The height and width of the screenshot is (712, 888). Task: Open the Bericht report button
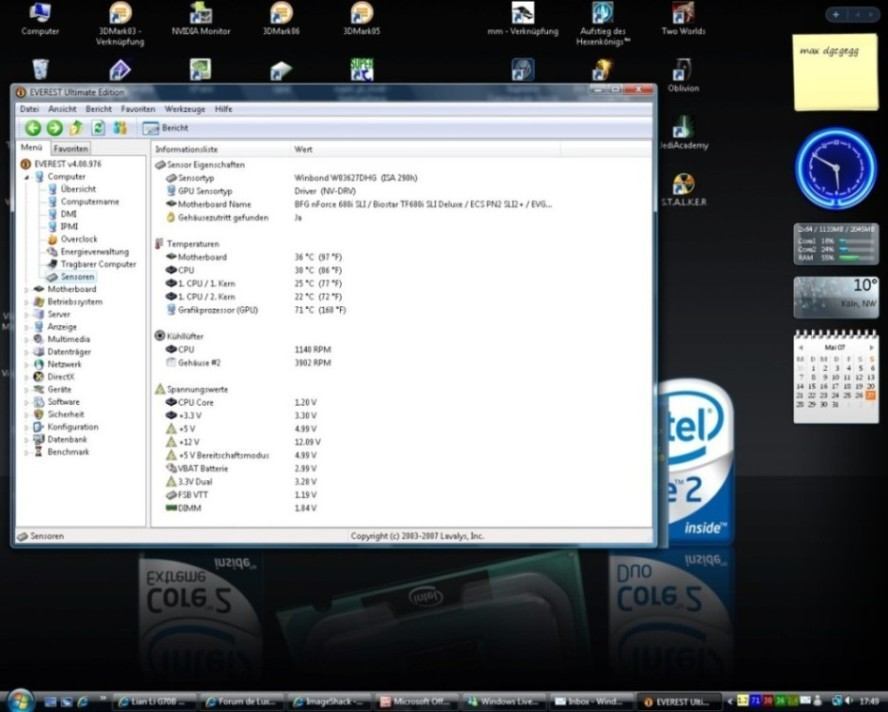click(x=165, y=128)
